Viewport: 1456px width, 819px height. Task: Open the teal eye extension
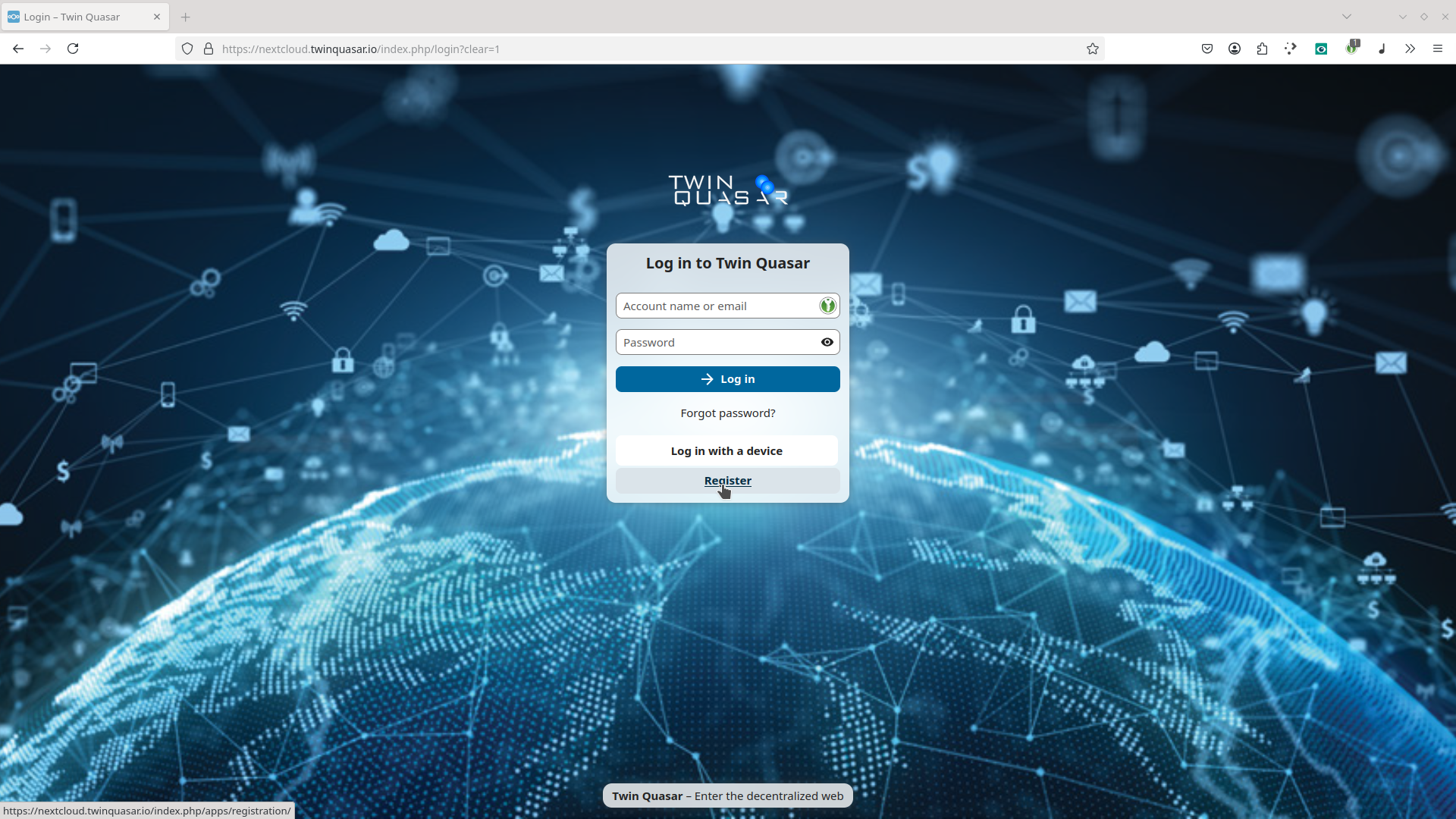point(1321,49)
